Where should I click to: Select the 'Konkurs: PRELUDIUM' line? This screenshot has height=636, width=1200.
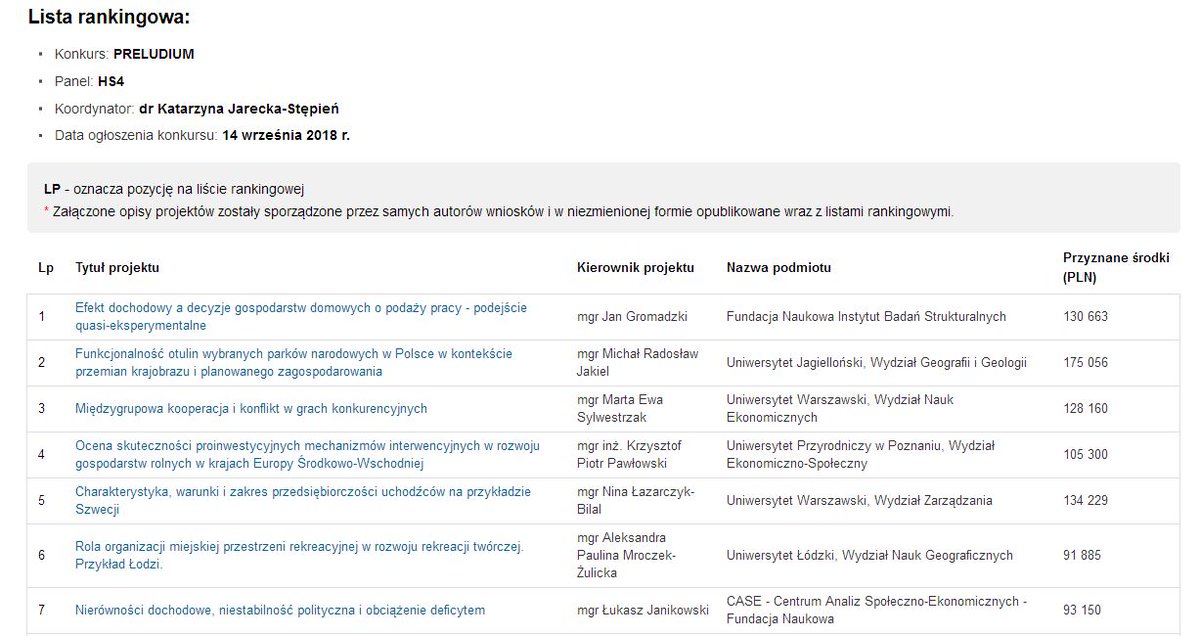pyautogui.click(x=124, y=54)
